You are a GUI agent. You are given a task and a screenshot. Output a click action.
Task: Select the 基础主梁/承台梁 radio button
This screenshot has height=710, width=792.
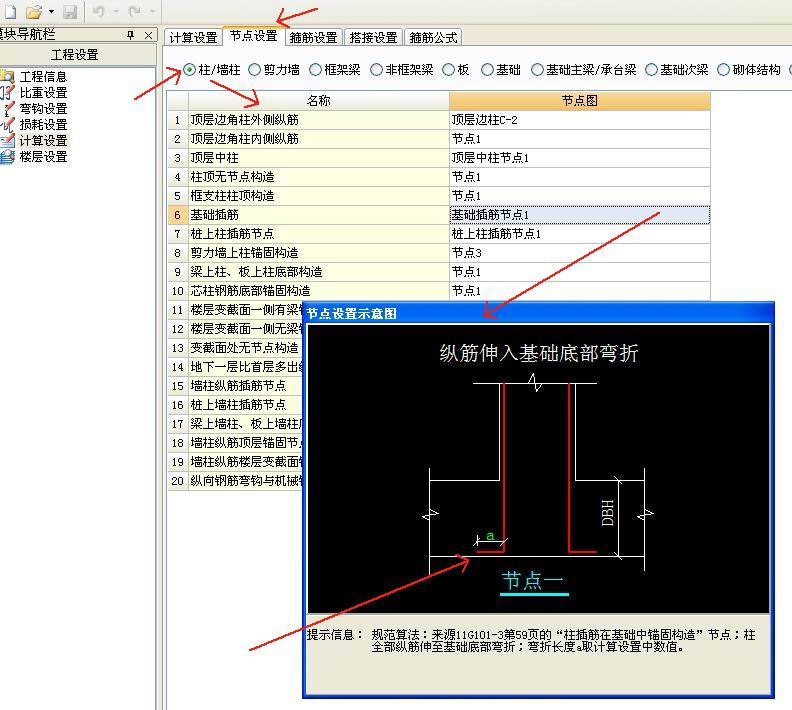(x=537, y=70)
